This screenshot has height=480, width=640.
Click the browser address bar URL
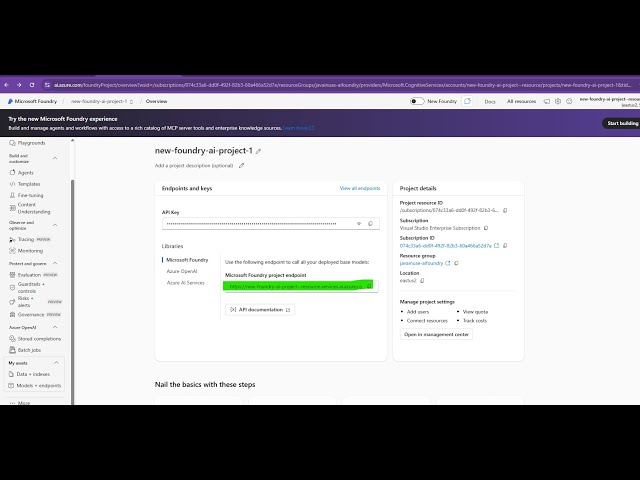[x=342, y=85]
